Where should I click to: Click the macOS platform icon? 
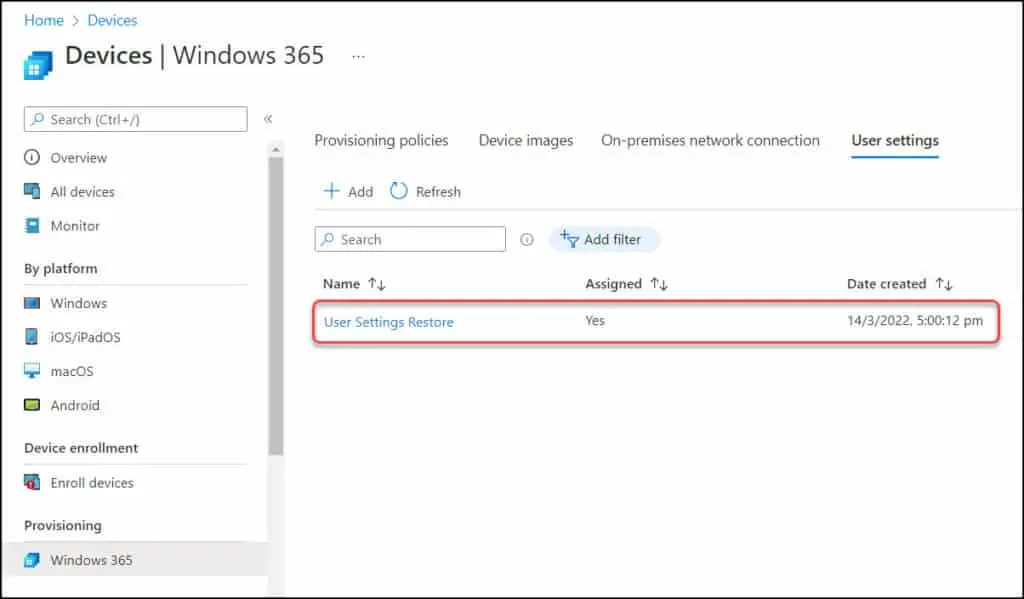pyautogui.click(x=32, y=371)
